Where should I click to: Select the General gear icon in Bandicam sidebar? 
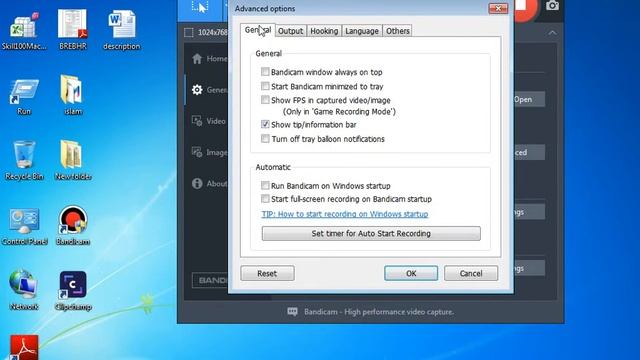pos(197,90)
